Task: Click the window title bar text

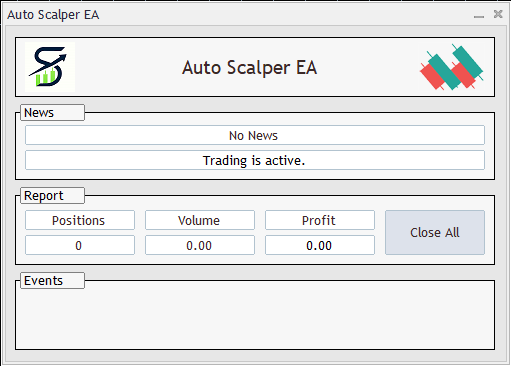Action: (53, 15)
